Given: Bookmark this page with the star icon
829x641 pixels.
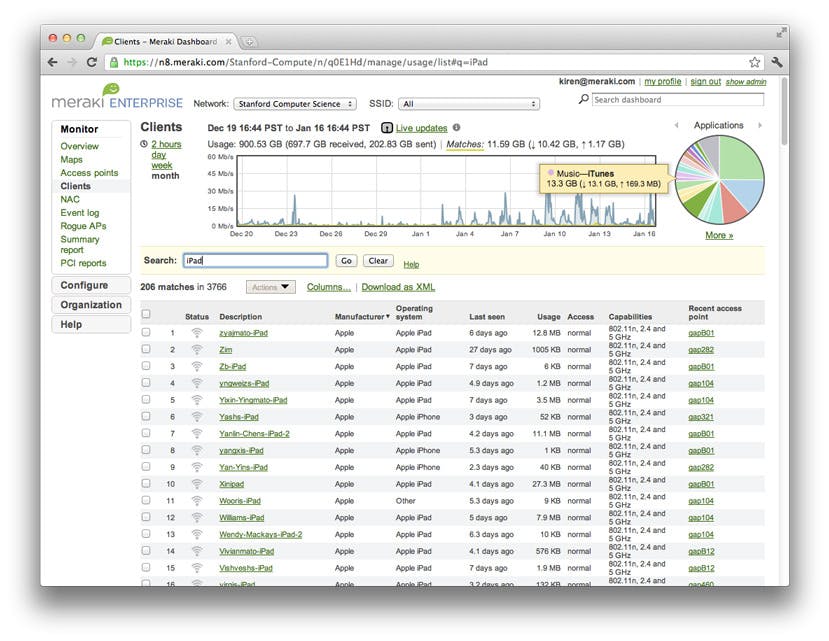Looking at the screenshot, I should (x=755, y=62).
